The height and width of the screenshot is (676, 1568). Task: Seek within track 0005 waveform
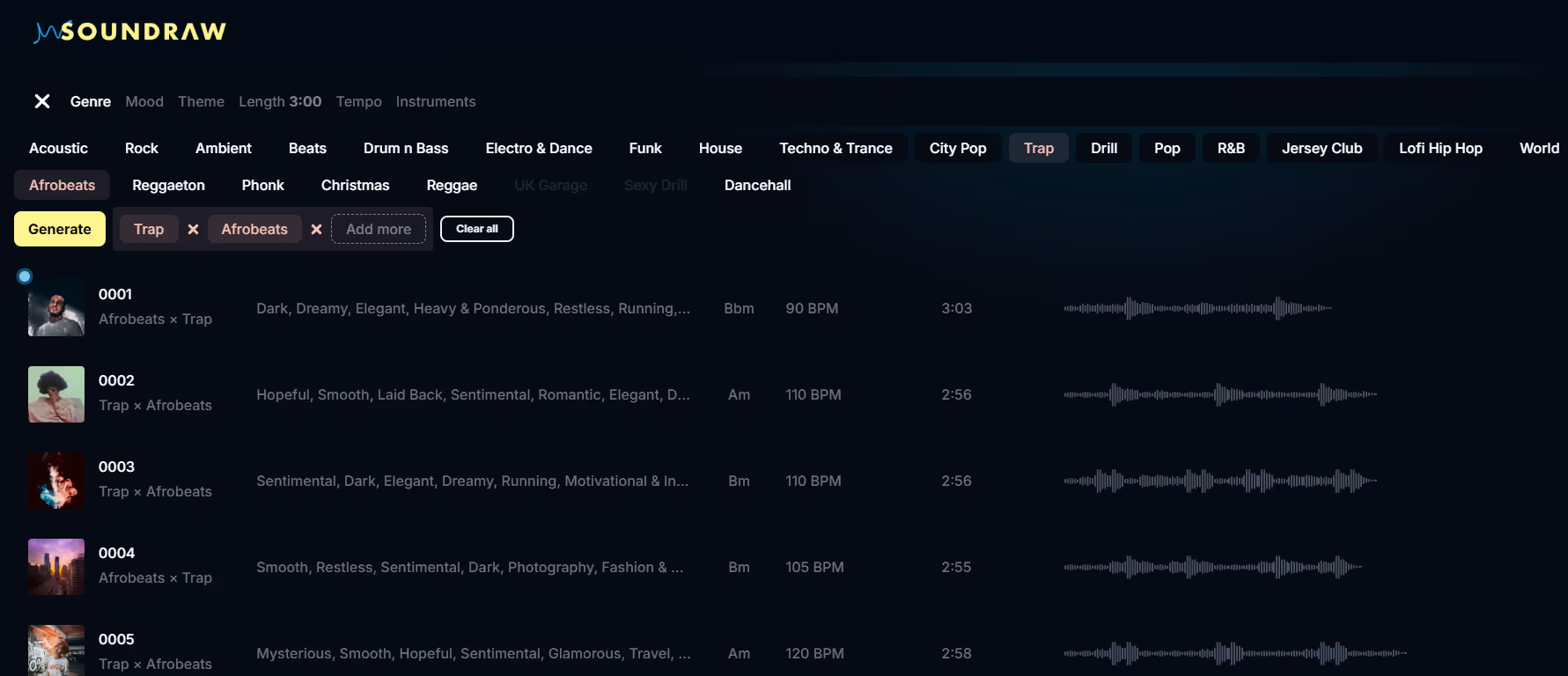click(x=1235, y=653)
